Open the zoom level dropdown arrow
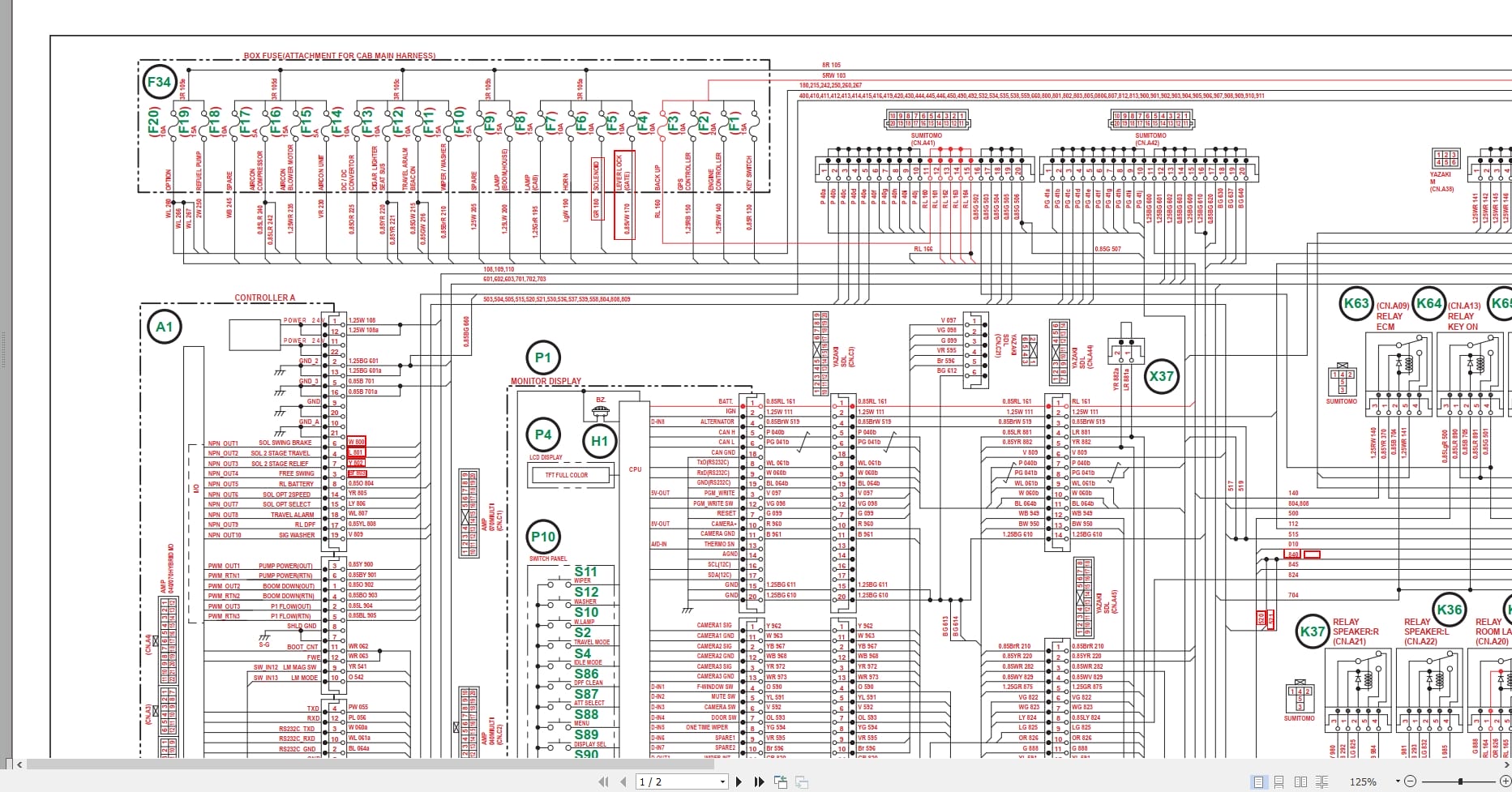The height and width of the screenshot is (792, 1512). tap(1398, 781)
